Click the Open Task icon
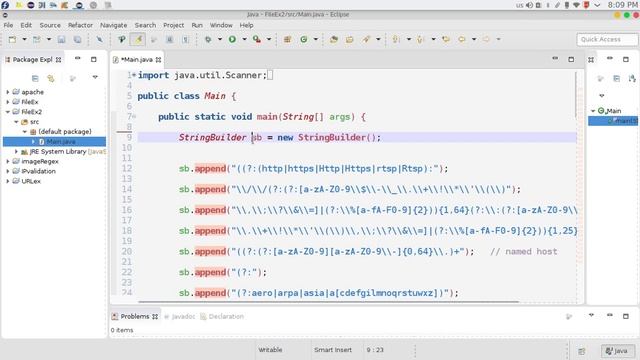This screenshot has height=360, width=640. tap(350, 39)
